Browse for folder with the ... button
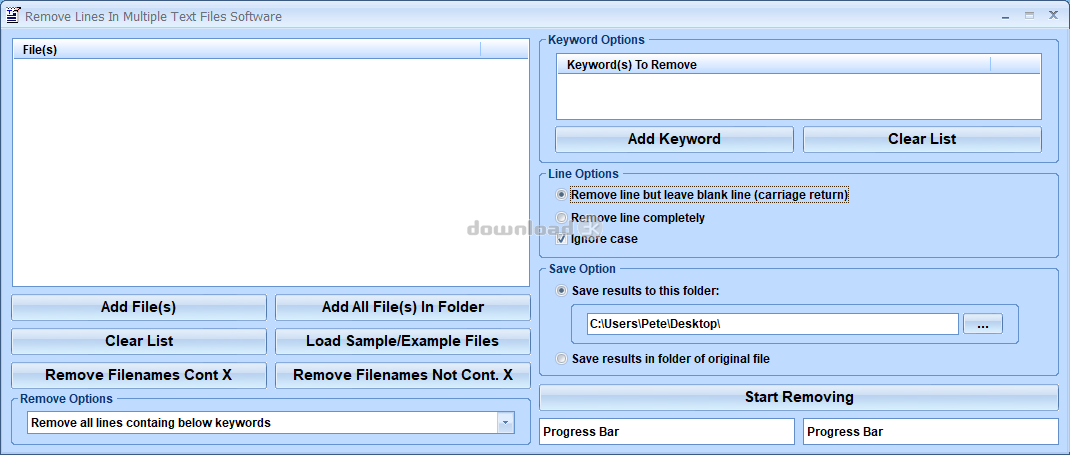 click(x=983, y=324)
